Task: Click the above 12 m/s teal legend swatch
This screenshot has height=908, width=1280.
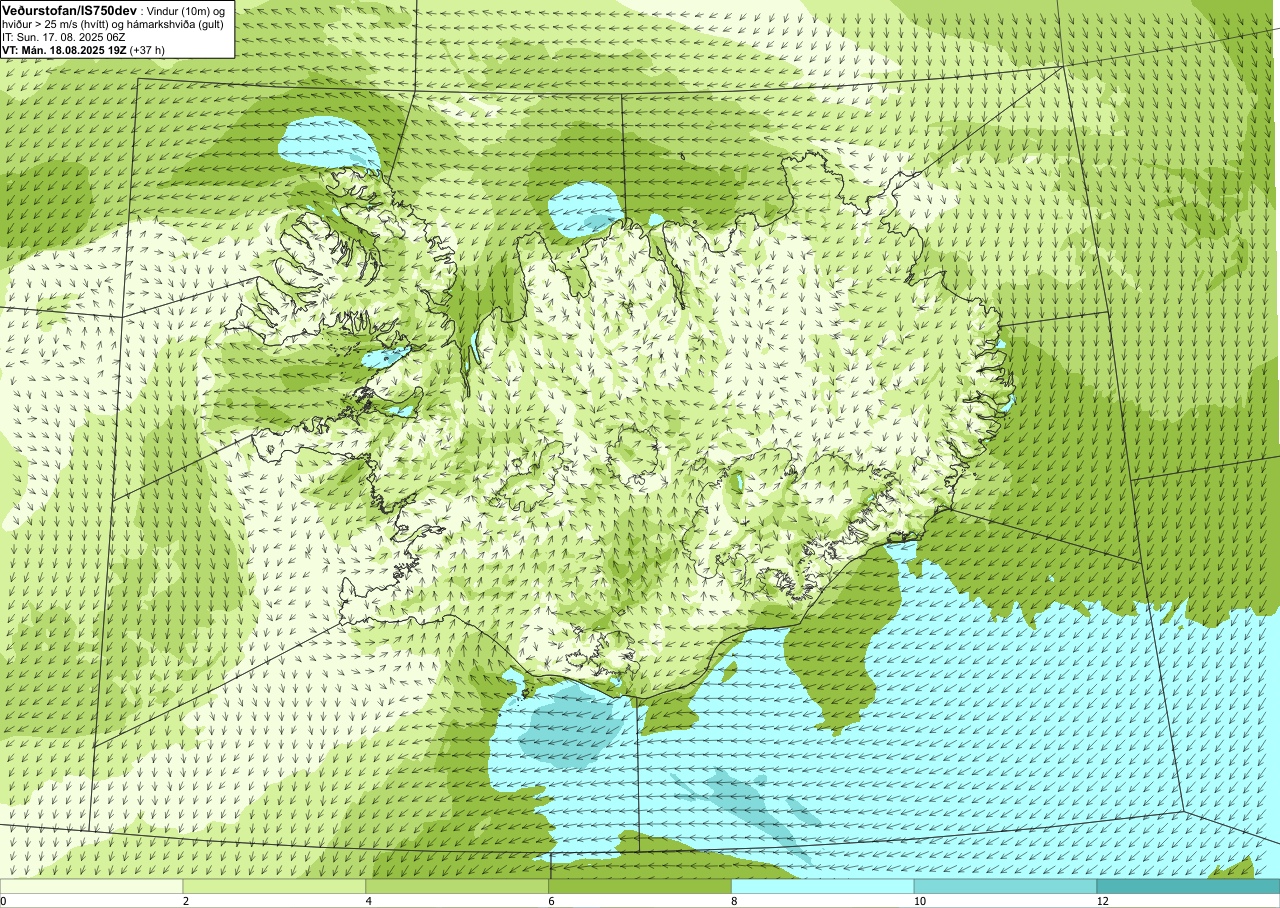Action: [x=1189, y=886]
